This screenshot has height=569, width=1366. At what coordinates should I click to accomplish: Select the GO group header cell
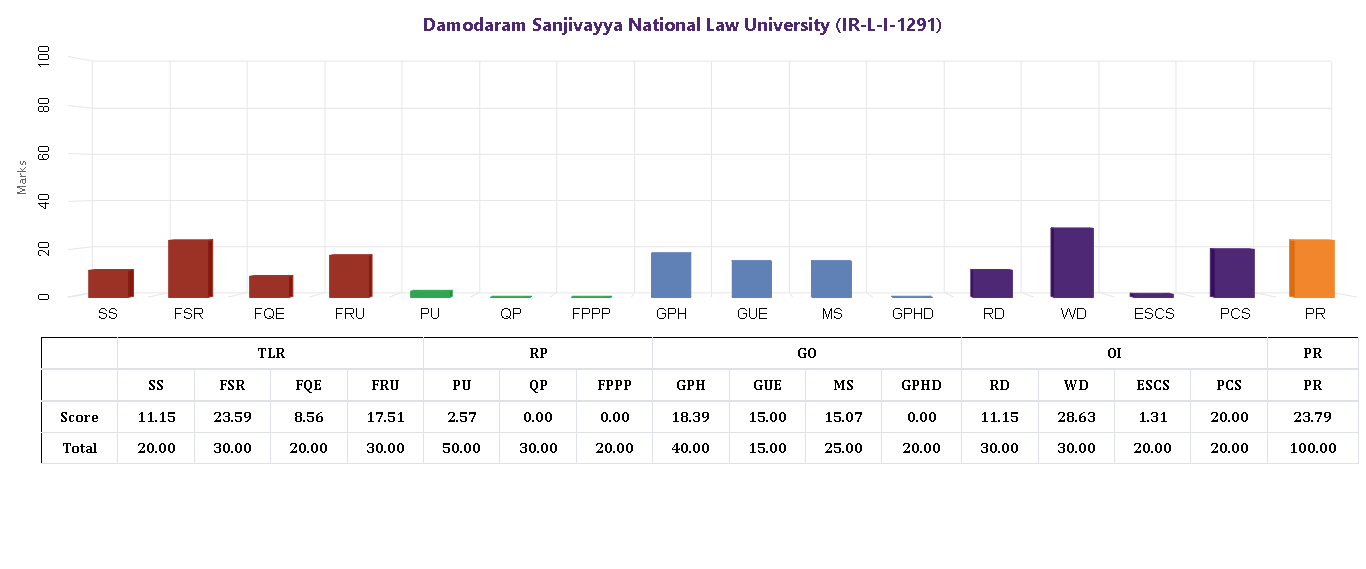(x=806, y=353)
